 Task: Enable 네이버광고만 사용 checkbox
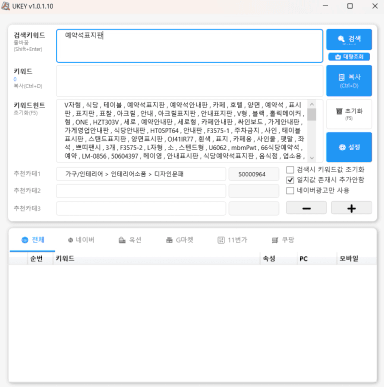pos(290,190)
